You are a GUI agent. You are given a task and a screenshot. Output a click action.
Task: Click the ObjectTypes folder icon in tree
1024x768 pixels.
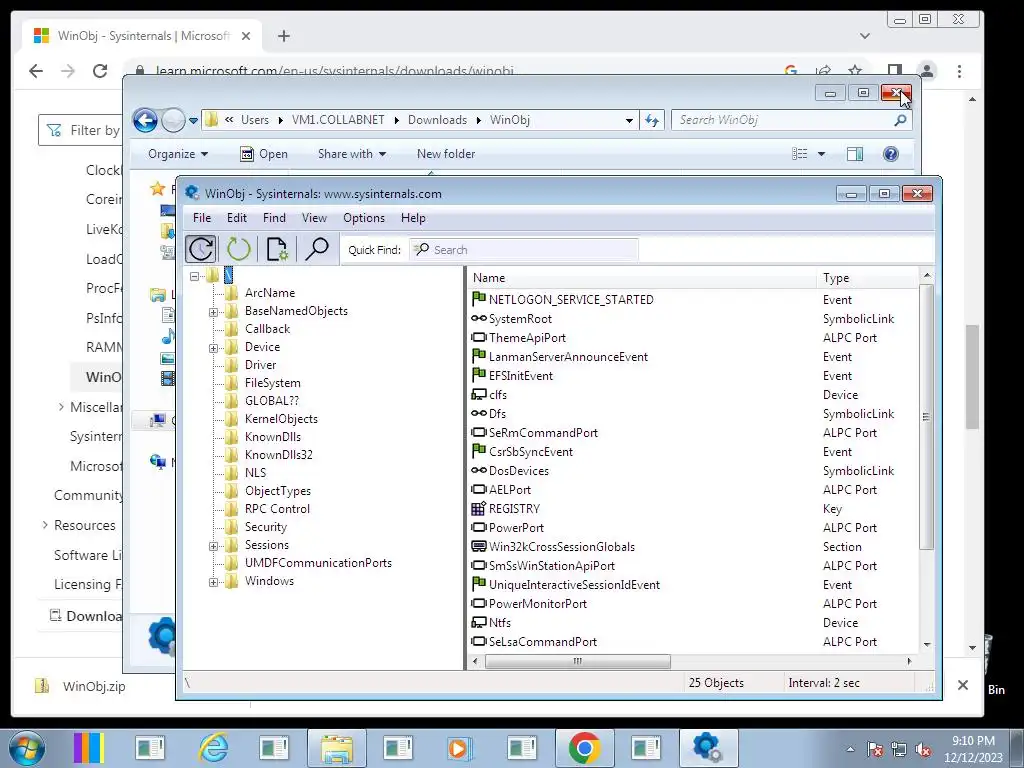(232, 490)
